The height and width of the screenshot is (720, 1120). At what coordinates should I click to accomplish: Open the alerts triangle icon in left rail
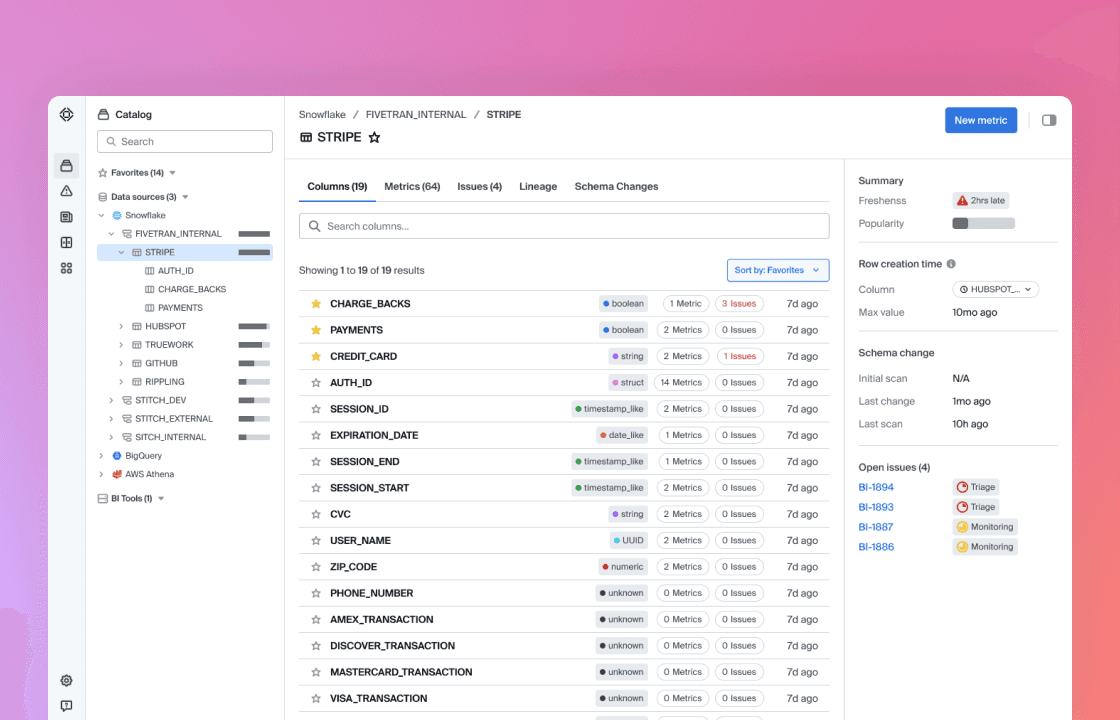(66, 191)
